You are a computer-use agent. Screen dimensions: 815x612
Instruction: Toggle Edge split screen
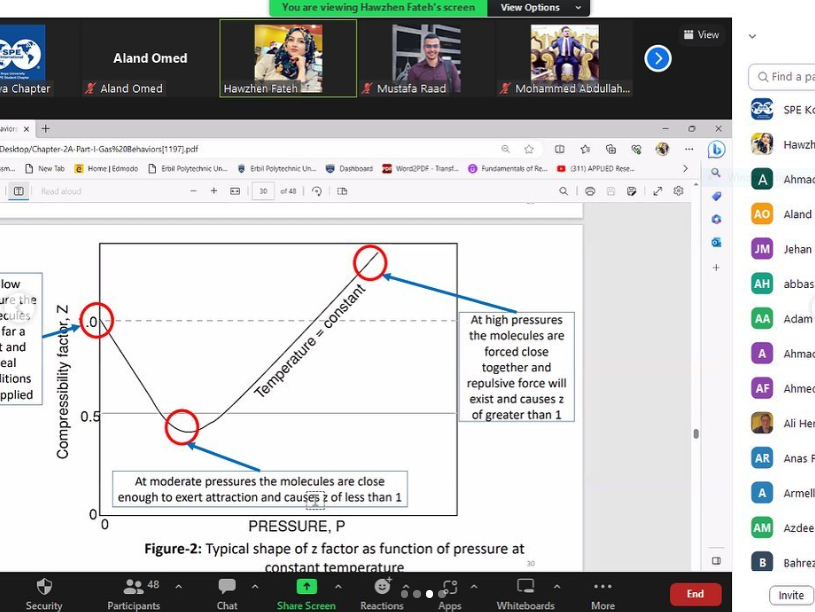click(560, 149)
